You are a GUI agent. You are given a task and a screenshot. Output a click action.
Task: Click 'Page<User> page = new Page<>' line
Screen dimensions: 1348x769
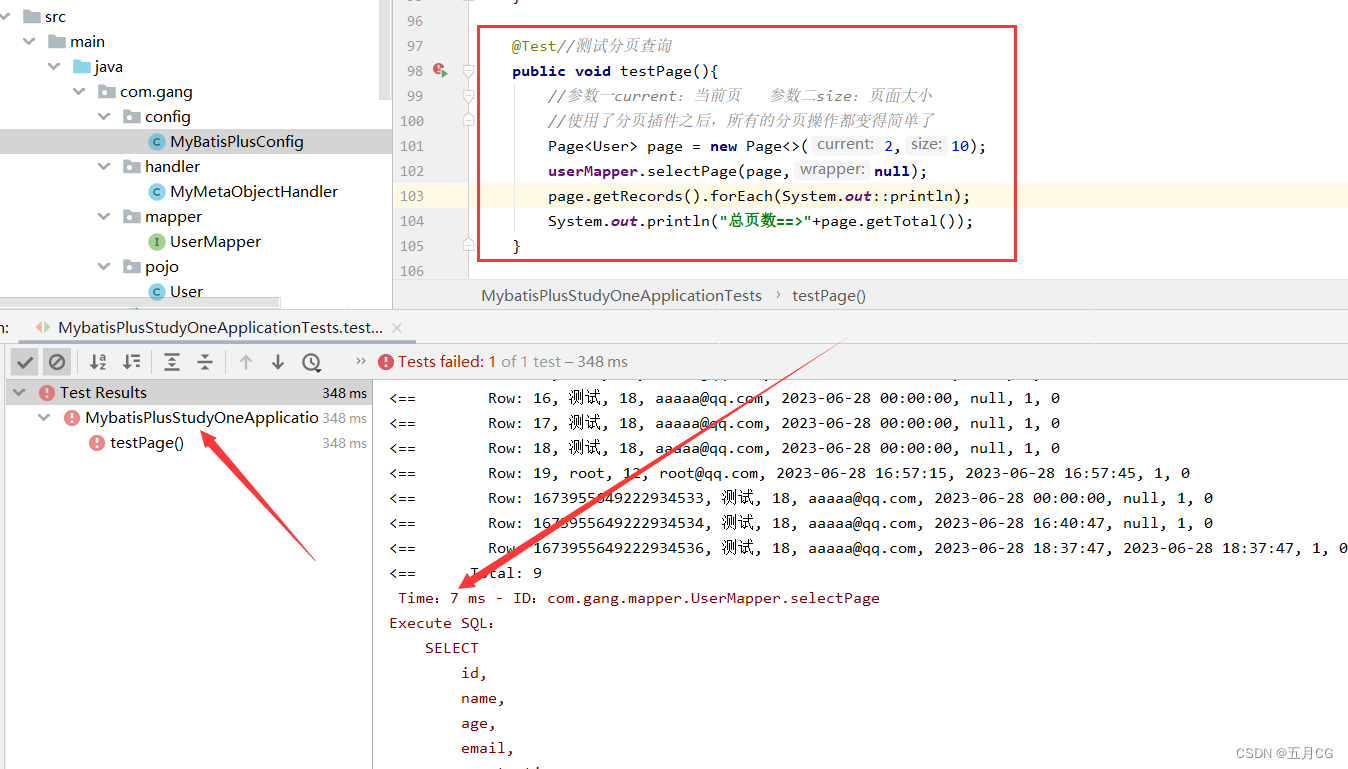767,146
